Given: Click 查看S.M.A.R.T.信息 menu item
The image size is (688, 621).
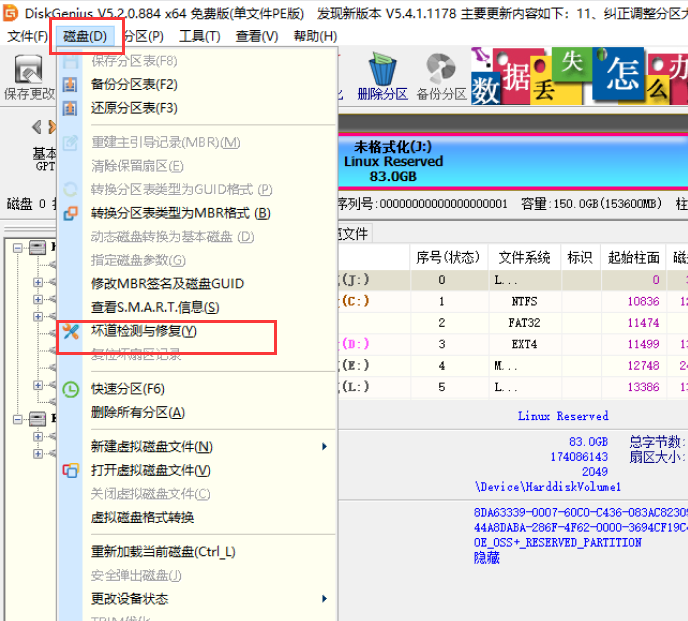Looking at the screenshot, I should 154,307.
